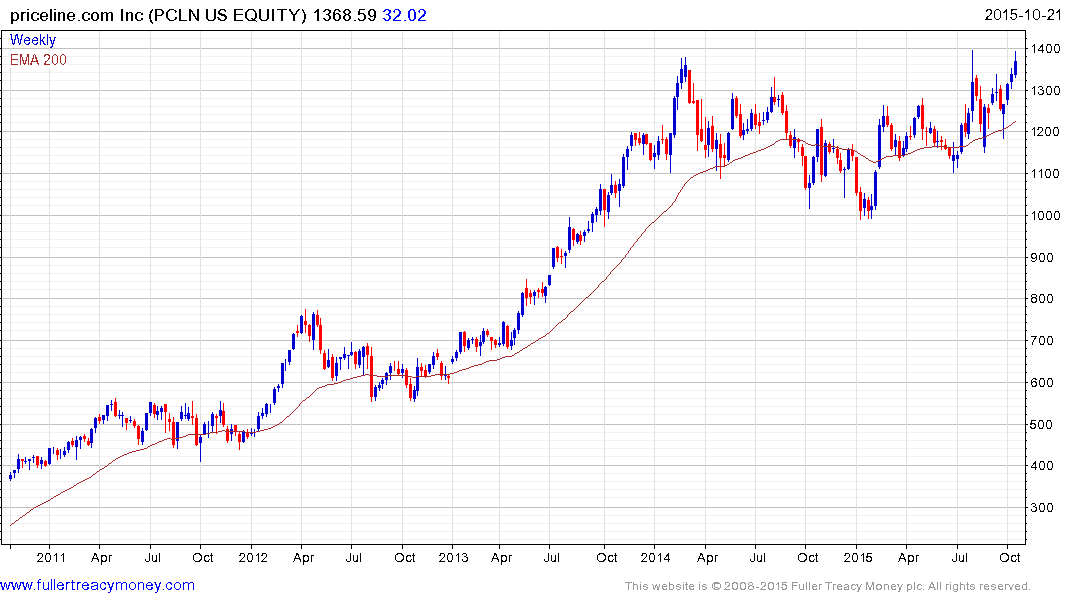Image resolution: width=1075 pixels, height=600 pixels.
Task: Click the 1400 price axis label
Action: click(1046, 49)
